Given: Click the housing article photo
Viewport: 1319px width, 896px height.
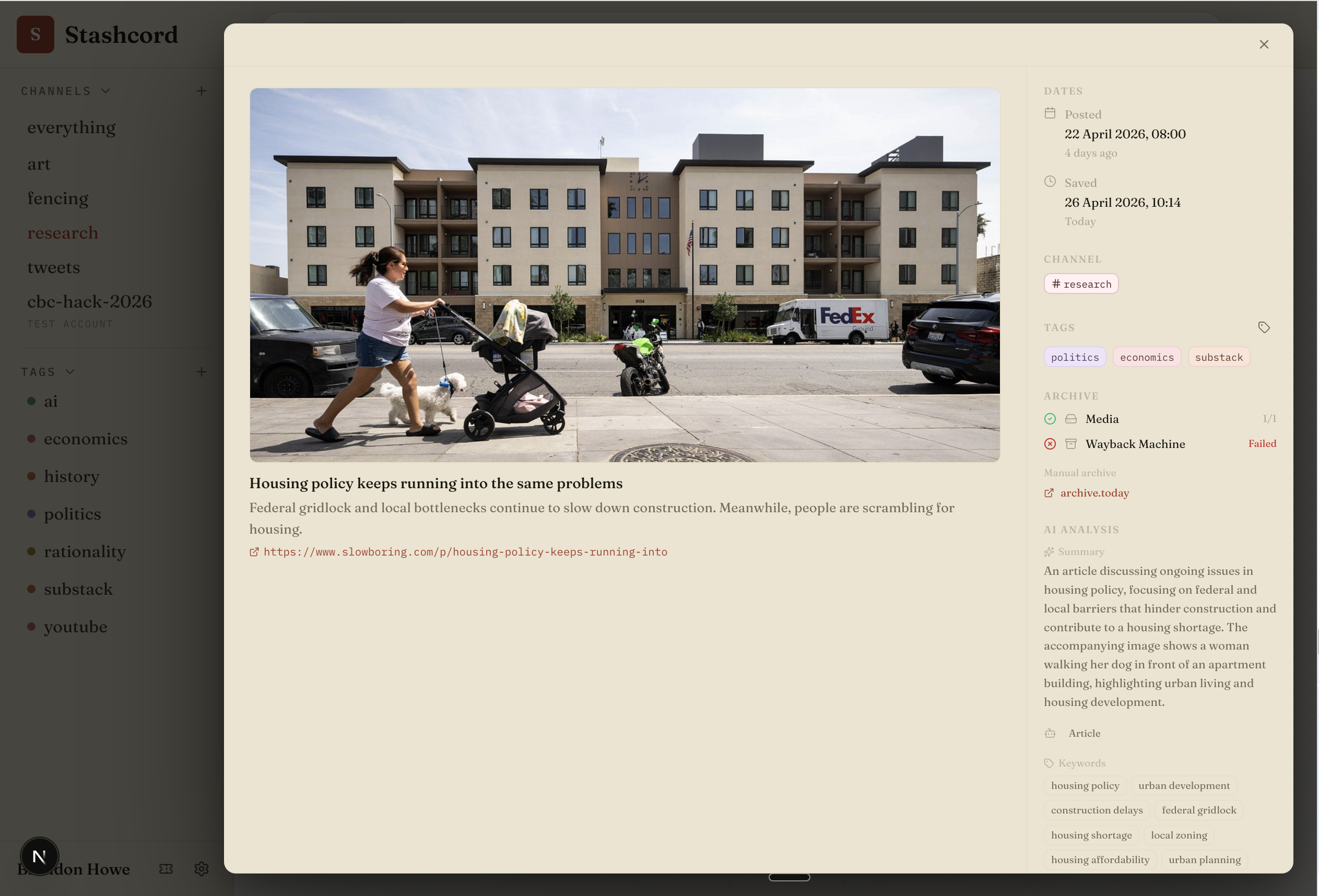Looking at the screenshot, I should 625,275.
